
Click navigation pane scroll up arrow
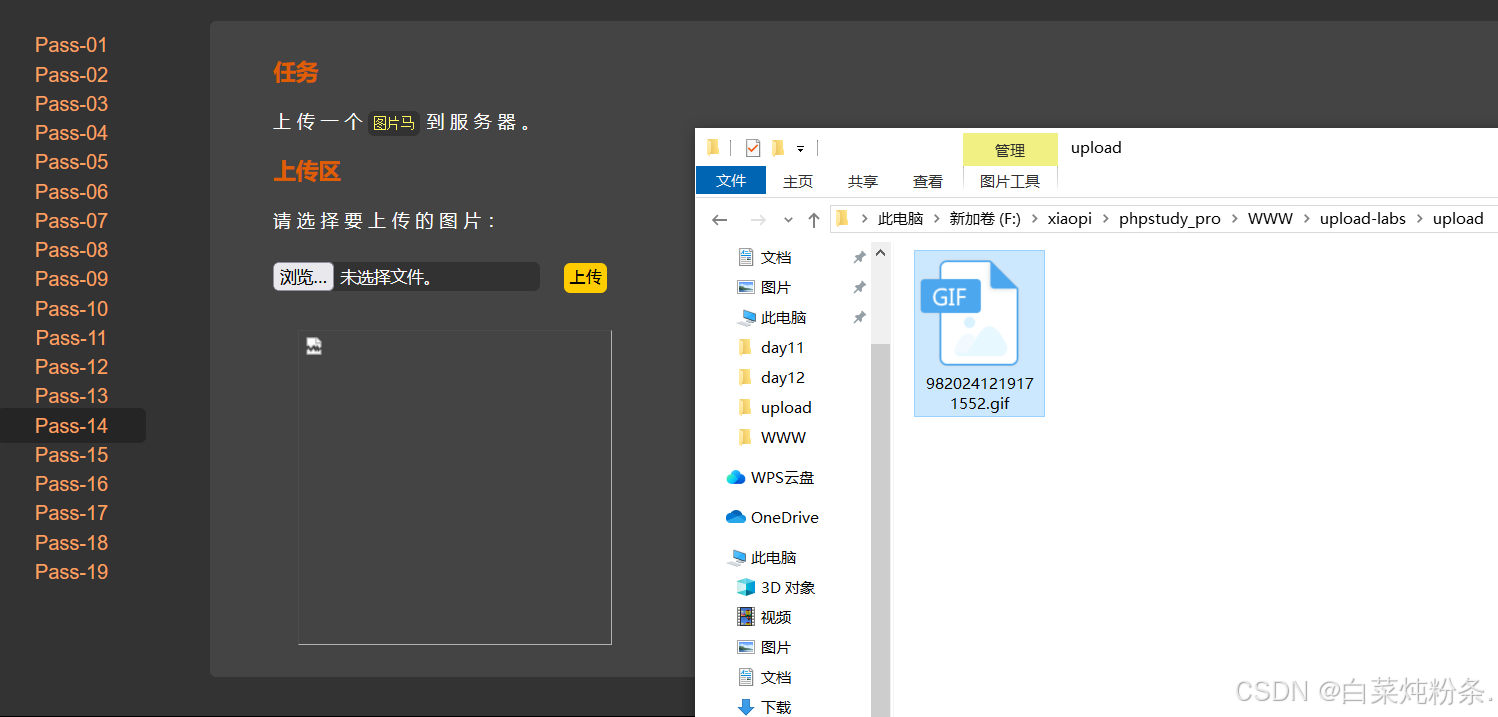coord(880,254)
